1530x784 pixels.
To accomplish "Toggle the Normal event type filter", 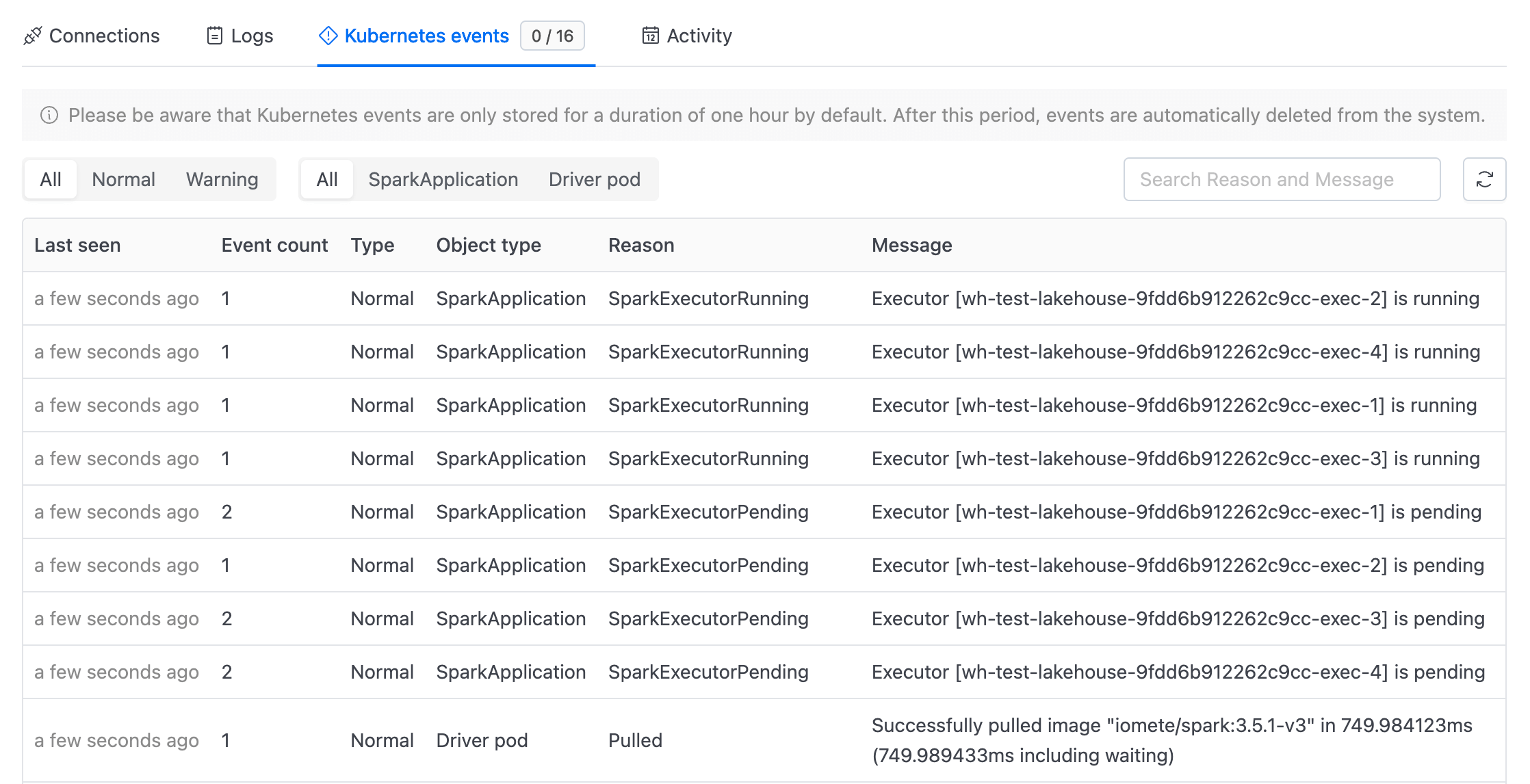I will pos(123,179).
